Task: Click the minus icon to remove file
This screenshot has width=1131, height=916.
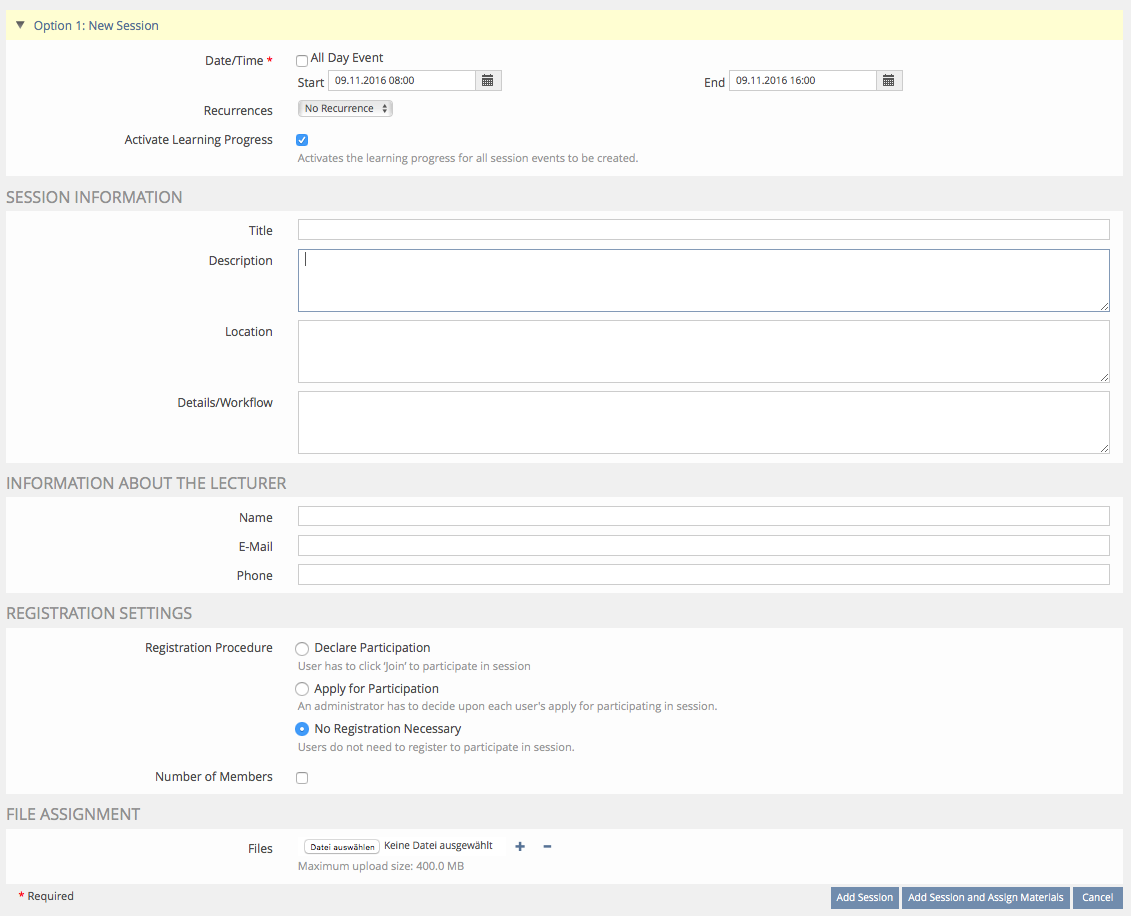Action: [547, 847]
